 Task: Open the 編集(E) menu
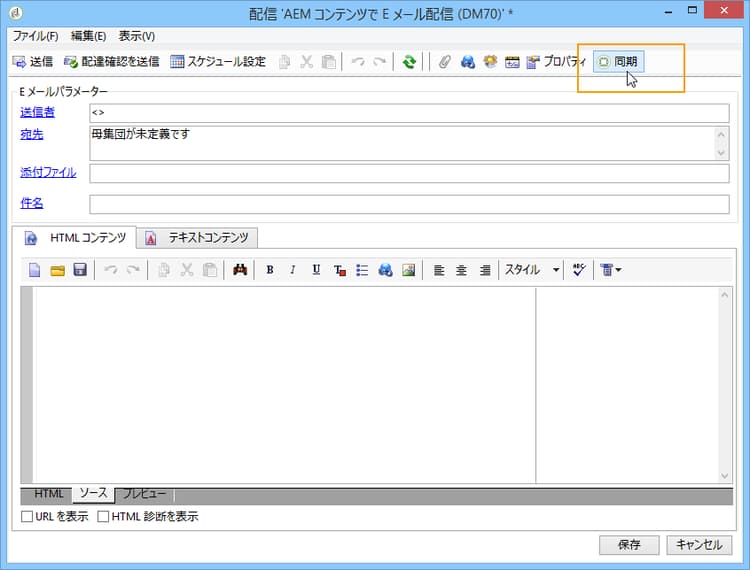[x=88, y=36]
